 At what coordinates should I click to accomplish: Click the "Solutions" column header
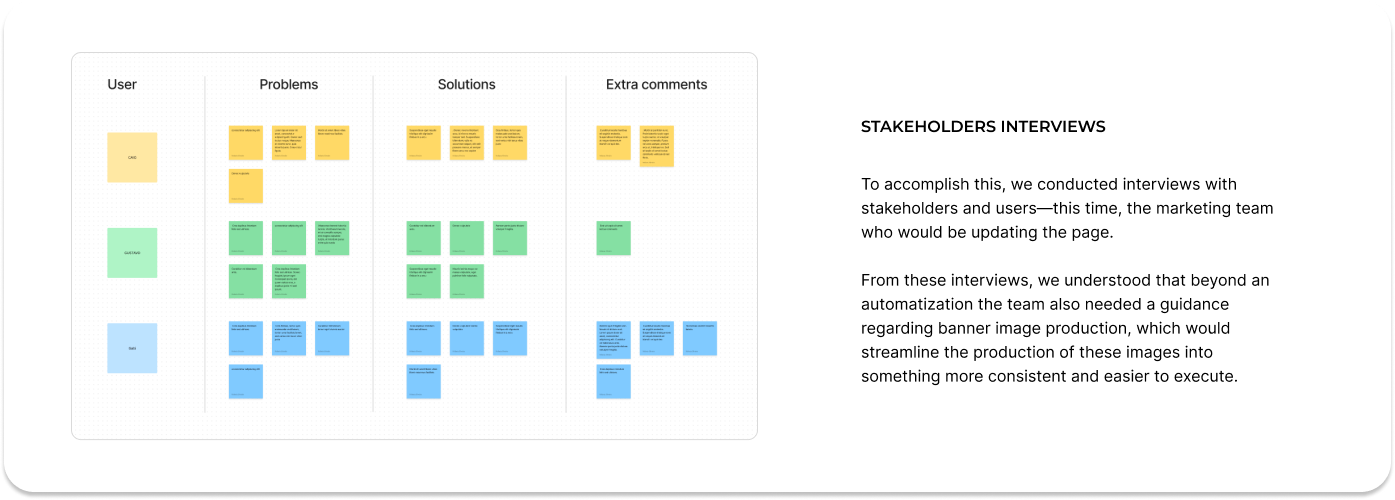466,85
